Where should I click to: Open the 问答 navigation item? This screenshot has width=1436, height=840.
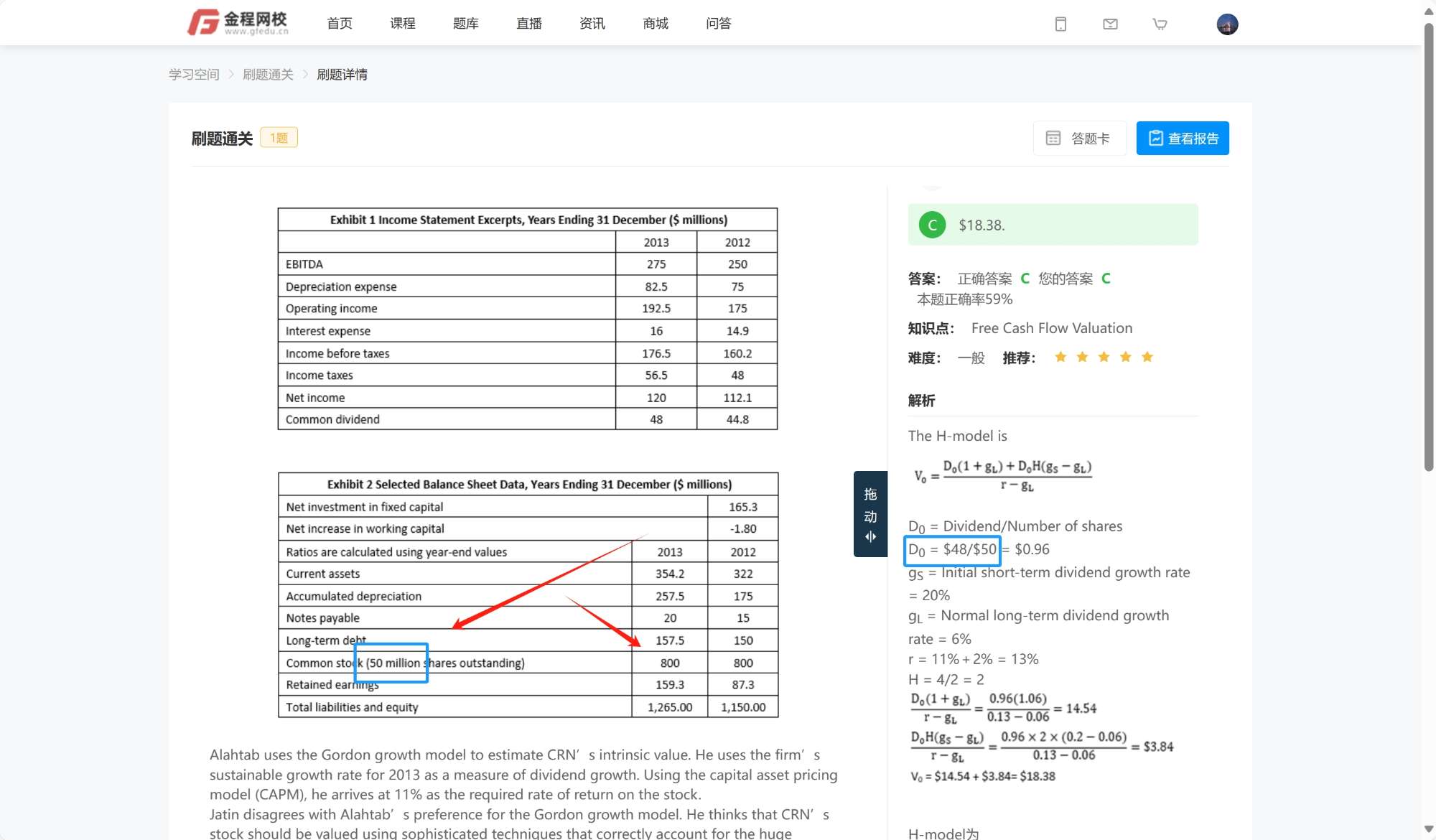(x=719, y=24)
